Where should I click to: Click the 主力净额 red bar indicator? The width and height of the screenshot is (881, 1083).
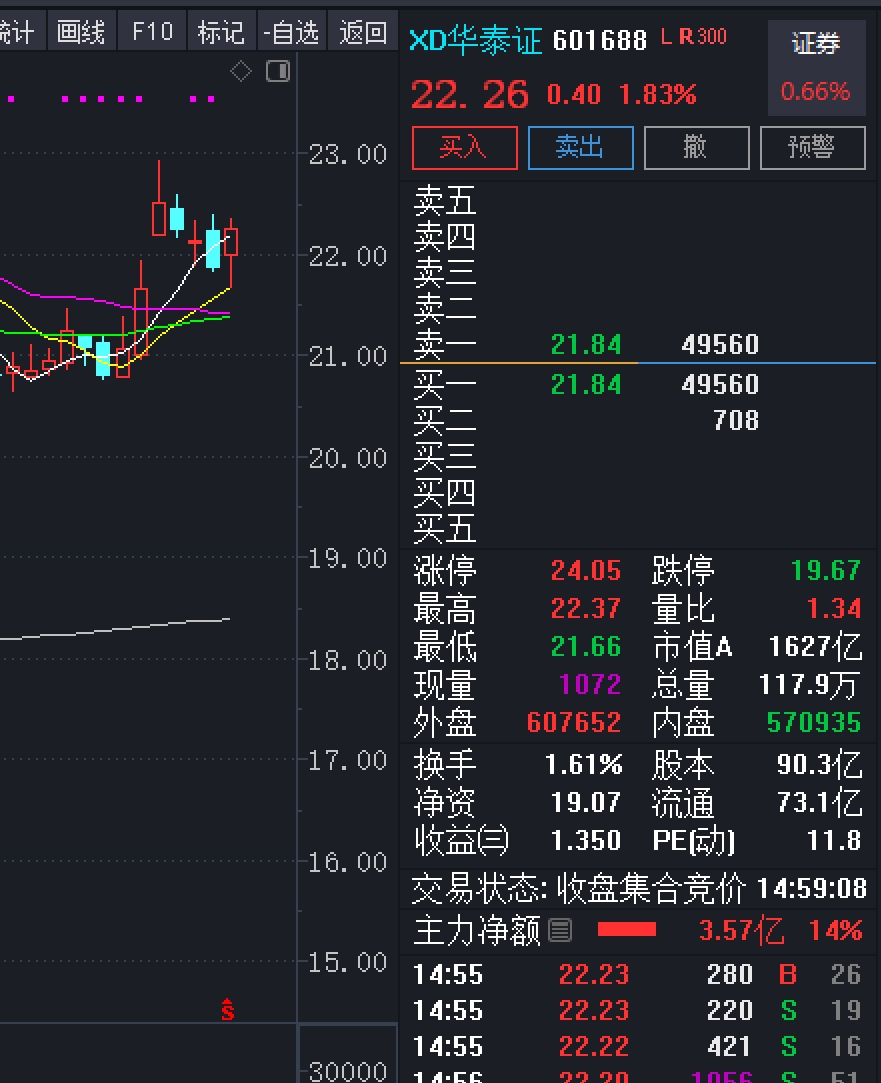pos(627,930)
